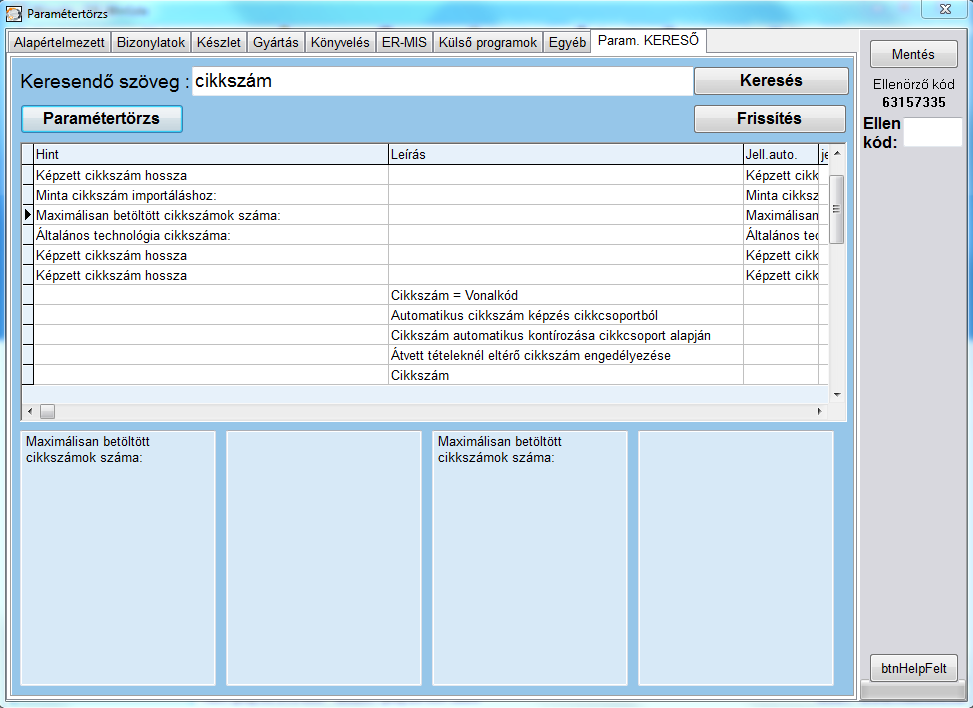
Task: Go to the Készlet tab
Action: click(218, 42)
